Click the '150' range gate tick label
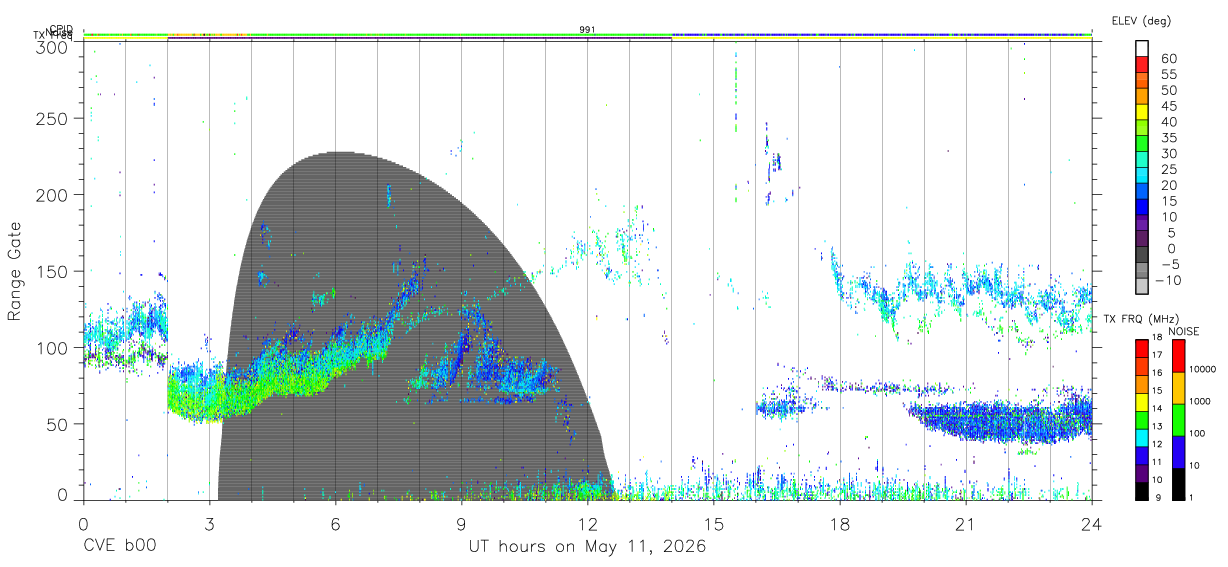 click(54, 271)
